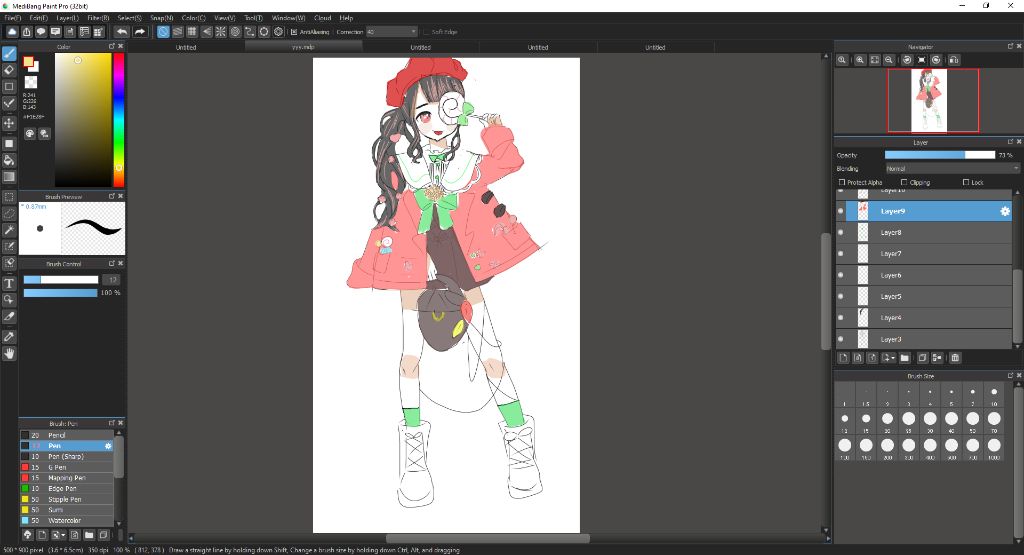Hide Layer8 visibility dot
1024x555 pixels.
pyautogui.click(x=841, y=232)
